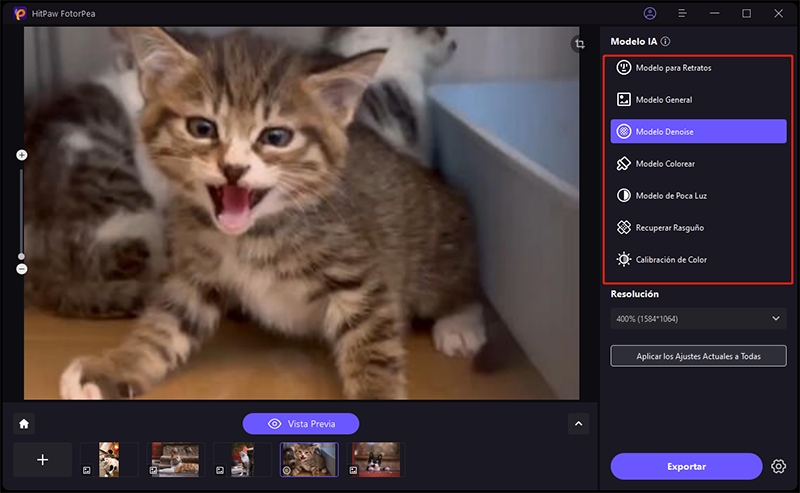Screen dimensions: 800x493
Task: Open export settings gear icon
Action: 778,466
